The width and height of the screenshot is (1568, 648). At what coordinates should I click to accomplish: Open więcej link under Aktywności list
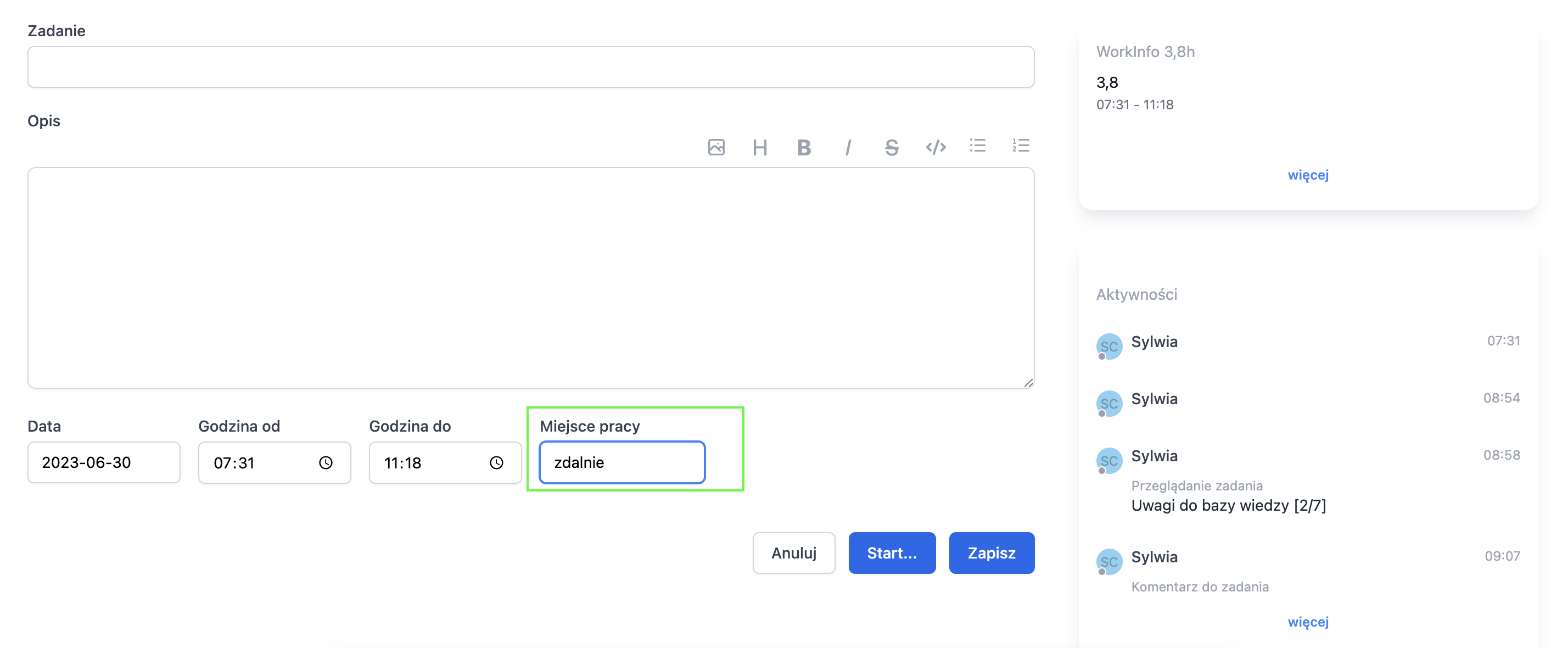pyautogui.click(x=1308, y=622)
